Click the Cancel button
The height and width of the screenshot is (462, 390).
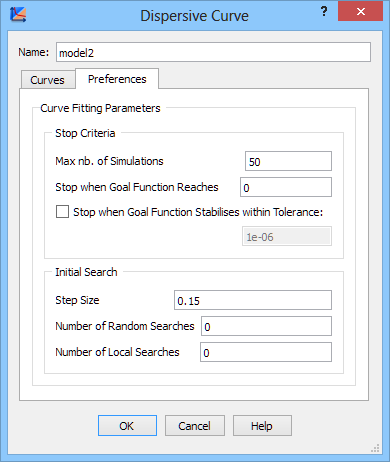[195, 426]
